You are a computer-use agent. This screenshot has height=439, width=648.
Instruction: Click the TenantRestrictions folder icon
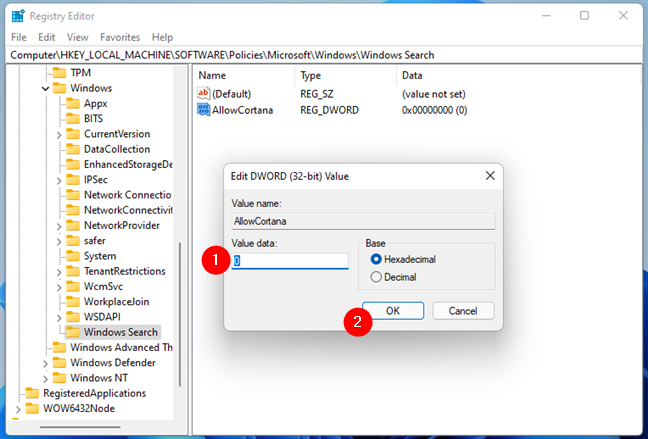click(x=73, y=271)
